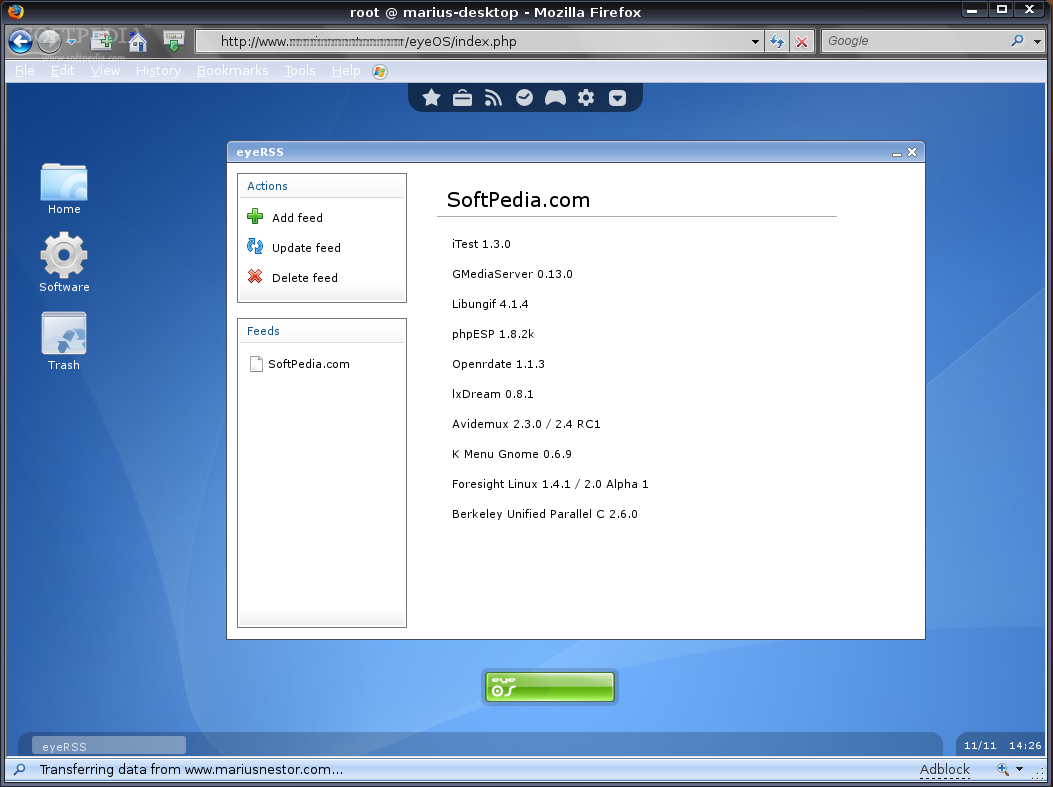Open the Help menu
The height and width of the screenshot is (787, 1053).
[x=346, y=71]
